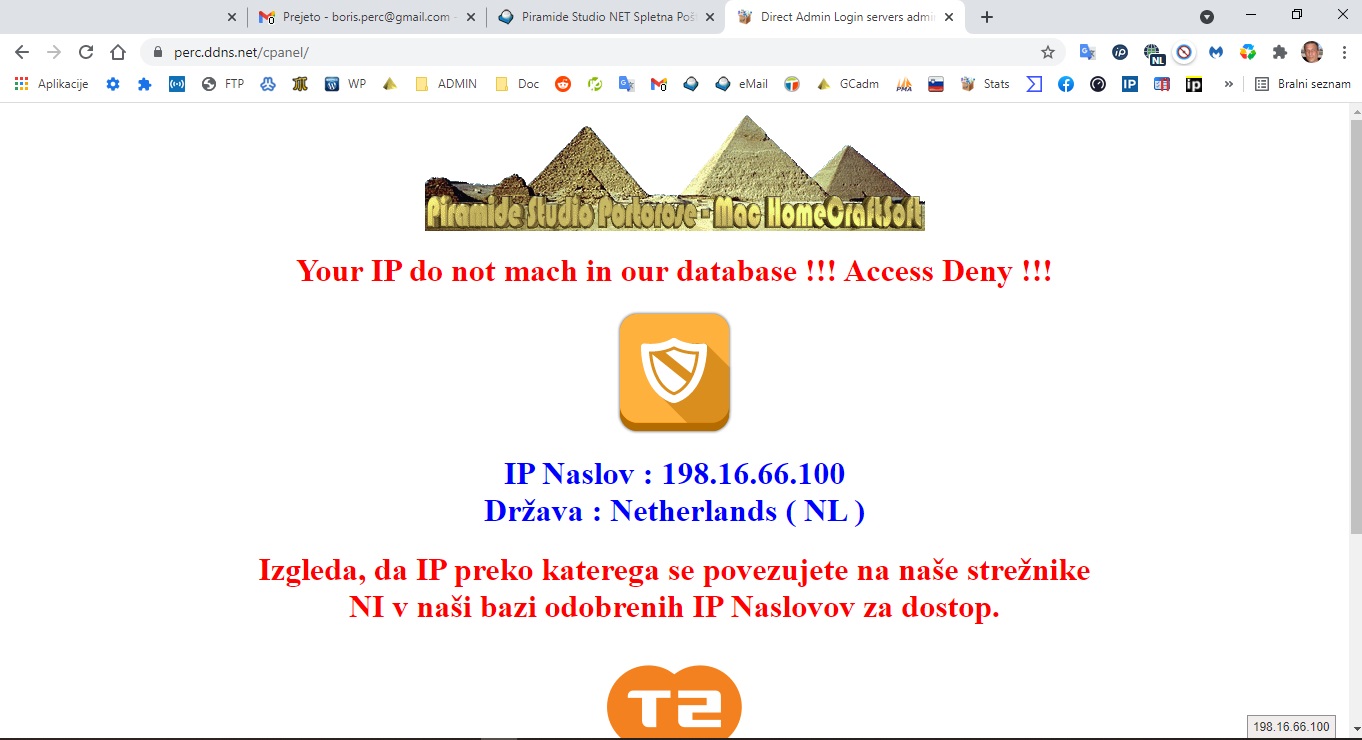Go to the browser home page
Image resolution: width=1362 pixels, height=740 pixels.
click(x=118, y=52)
